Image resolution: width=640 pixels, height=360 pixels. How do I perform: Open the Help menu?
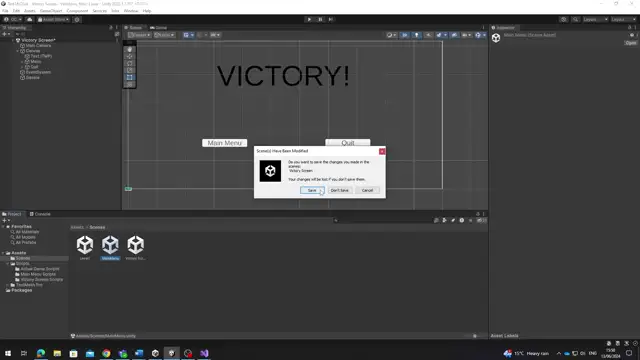coord(147,11)
